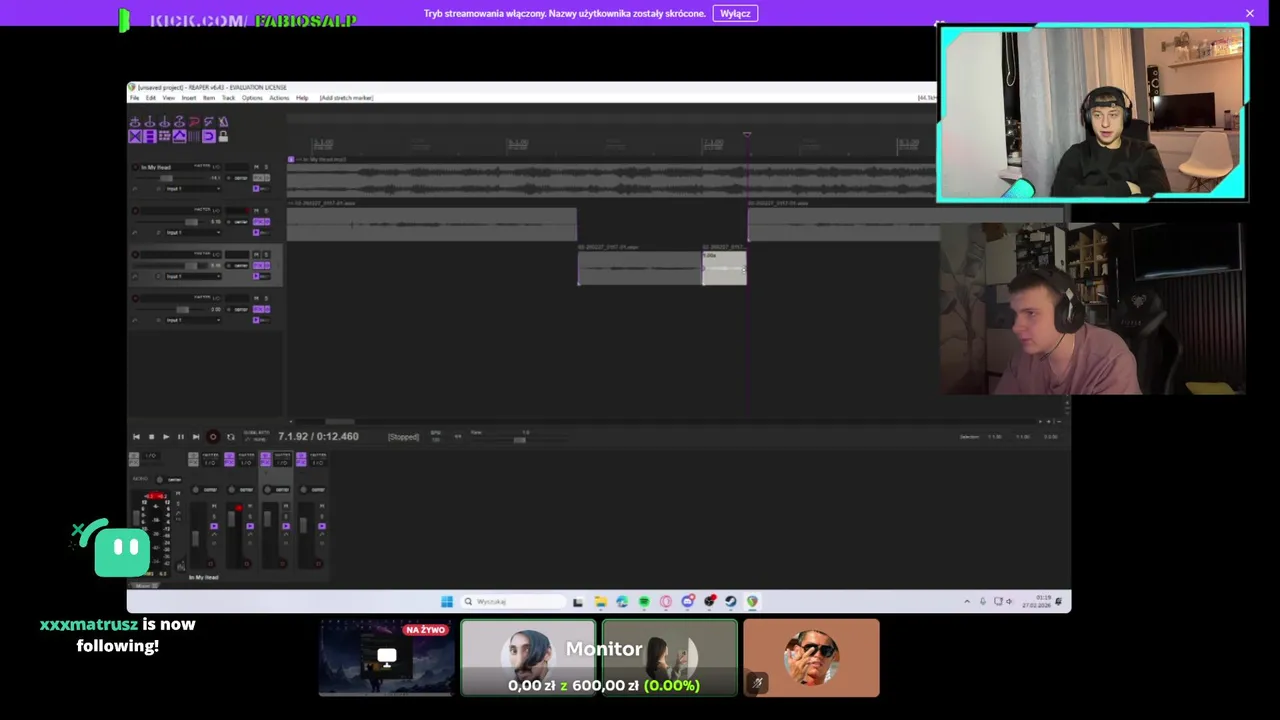Open File Explorer from taskbar

(601, 602)
